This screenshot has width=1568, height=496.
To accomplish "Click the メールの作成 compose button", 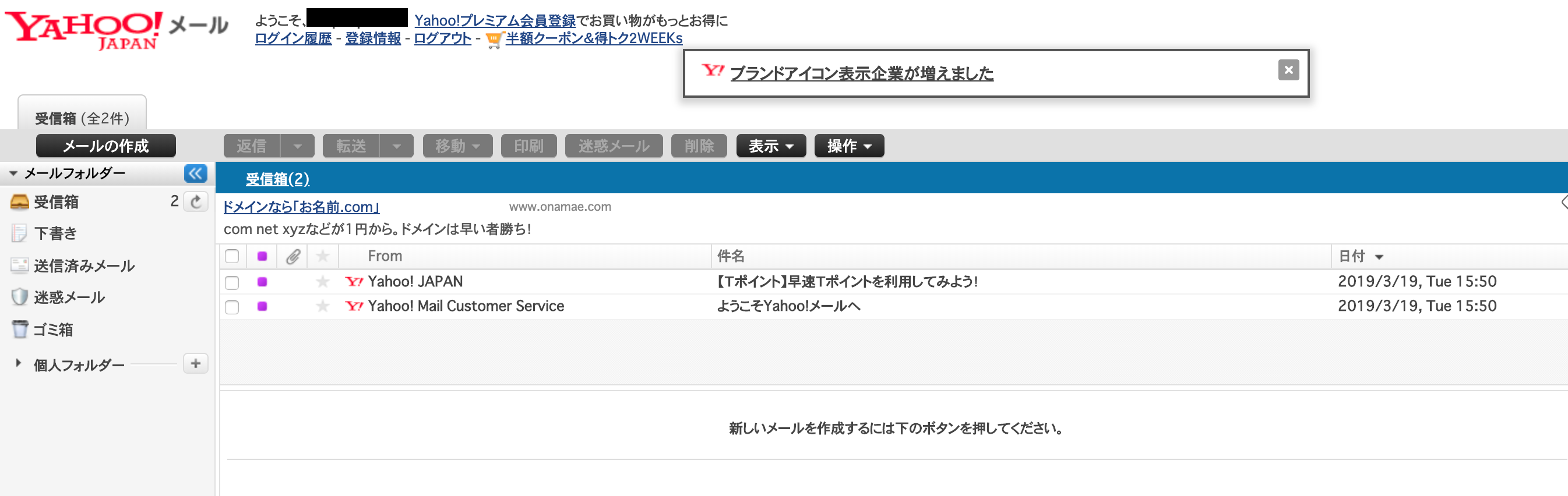I will click(x=106, y=146).
